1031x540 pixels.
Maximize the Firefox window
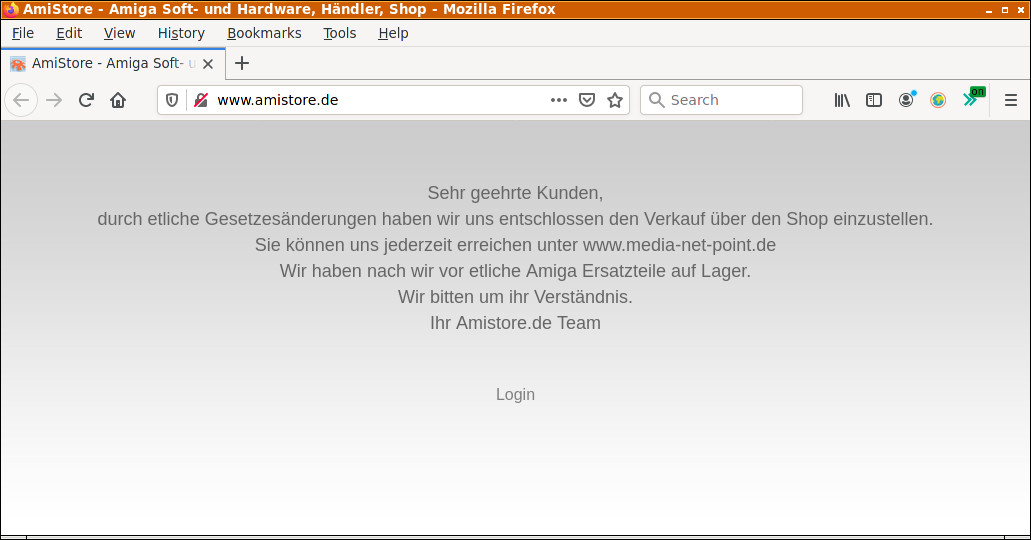(1005, 10)
